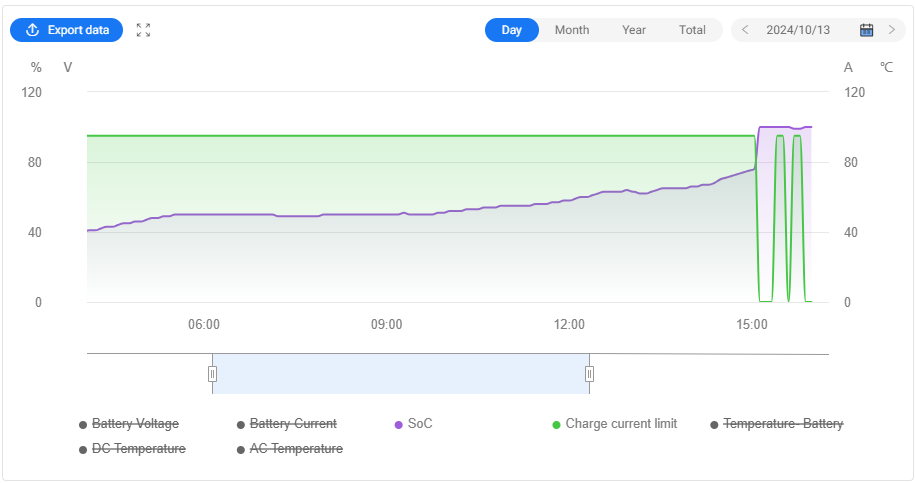Go to next day with right arrow
Viewport: 915px width, 483px height.
(x=892, y=30)
